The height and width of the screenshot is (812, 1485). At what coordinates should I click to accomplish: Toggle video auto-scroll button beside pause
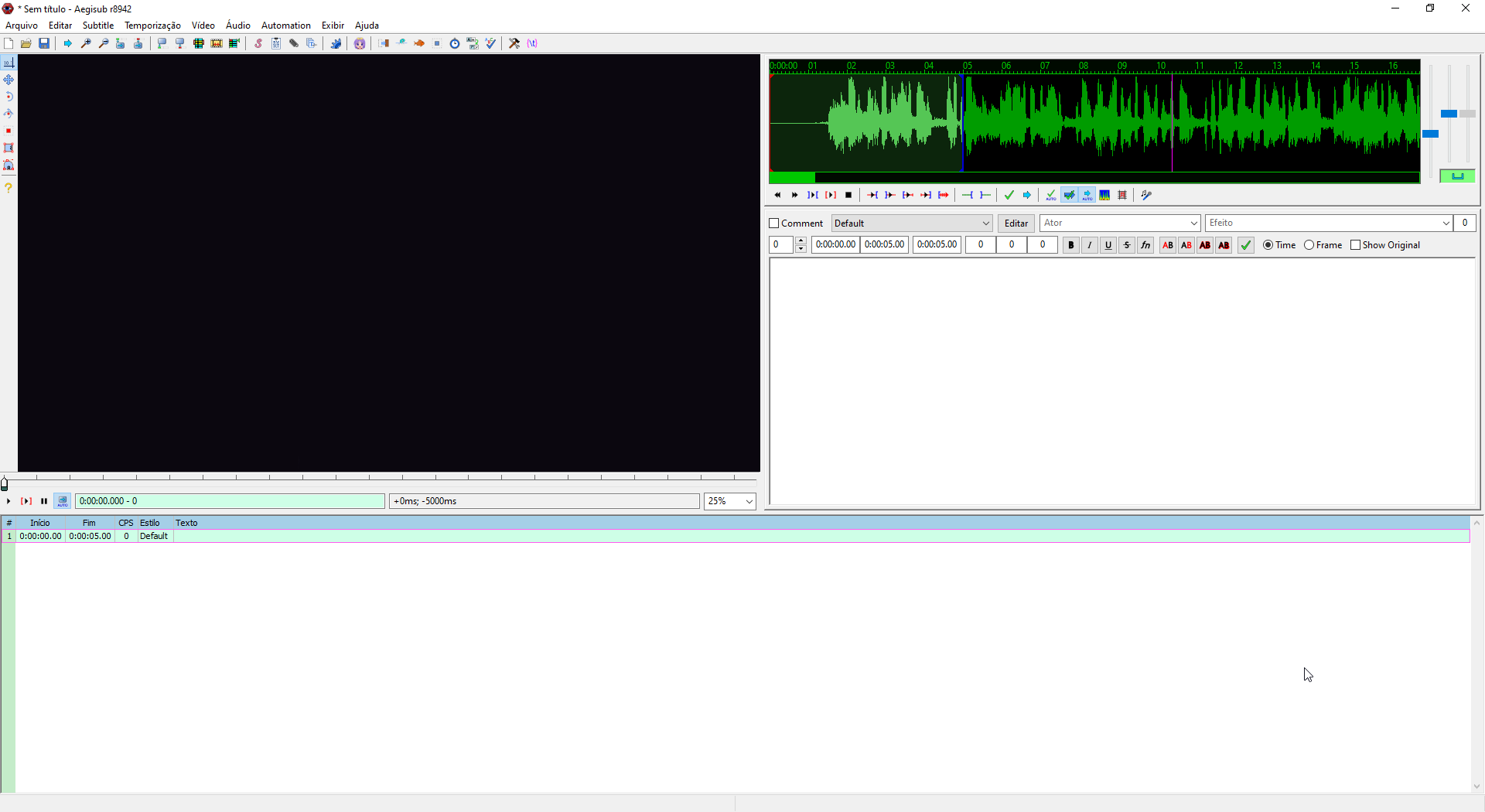pos(63,501)
